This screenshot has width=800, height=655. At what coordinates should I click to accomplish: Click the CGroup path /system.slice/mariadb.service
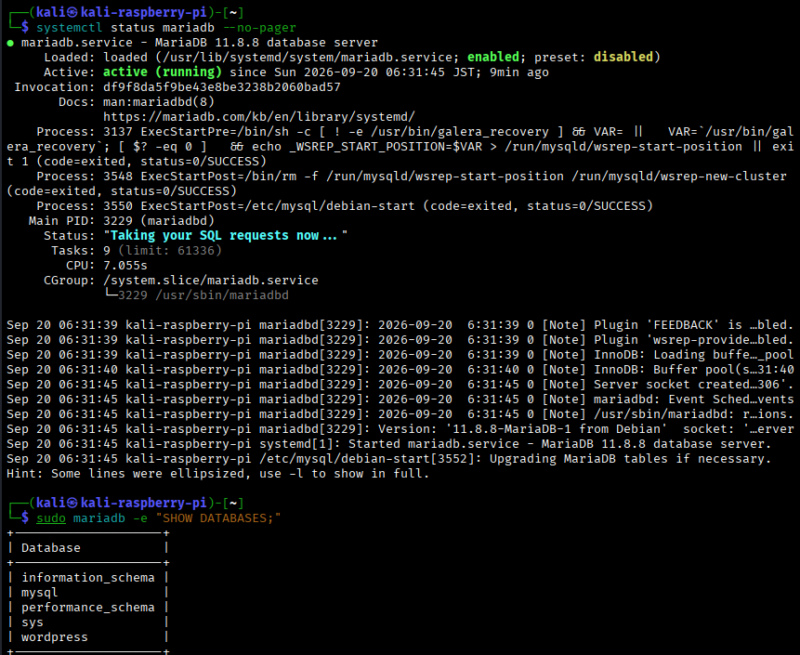211,280
